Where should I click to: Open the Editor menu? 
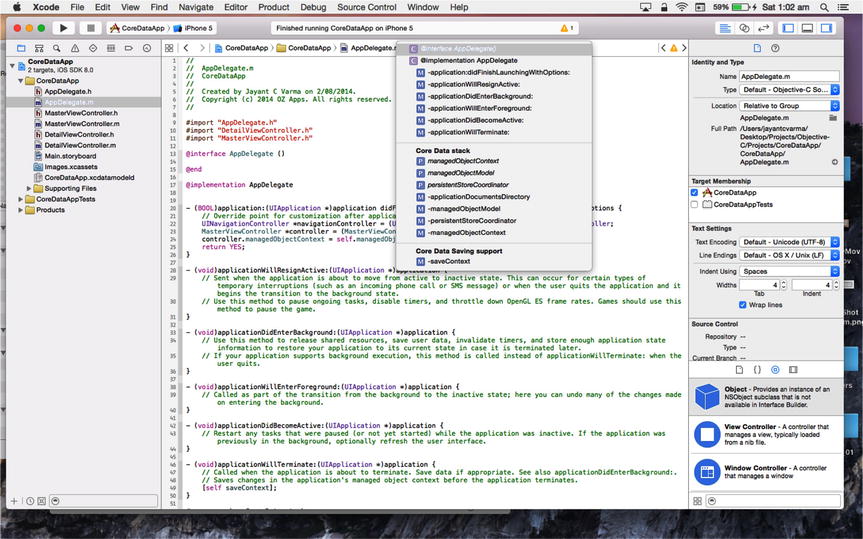[x=236, y=7]
